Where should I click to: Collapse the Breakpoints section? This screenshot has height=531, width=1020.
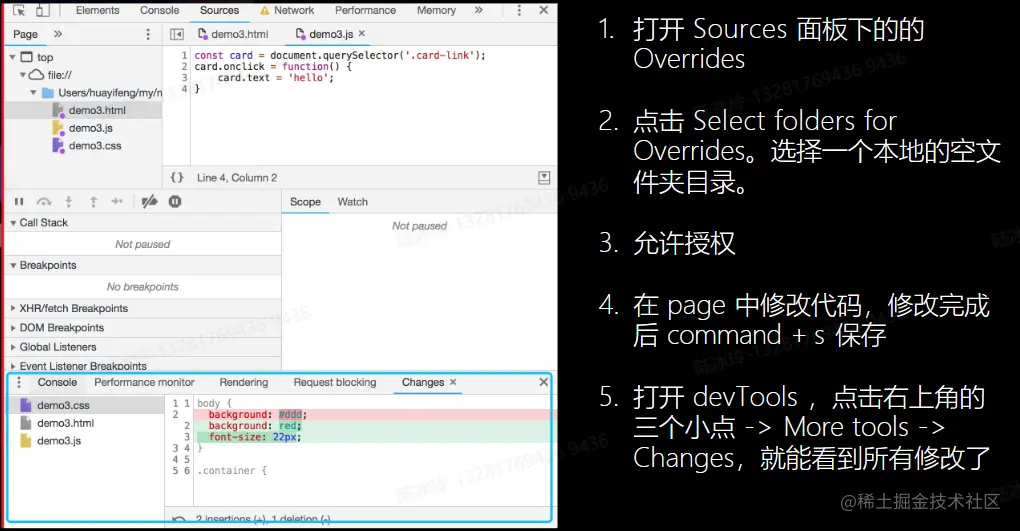click(12, 266)
